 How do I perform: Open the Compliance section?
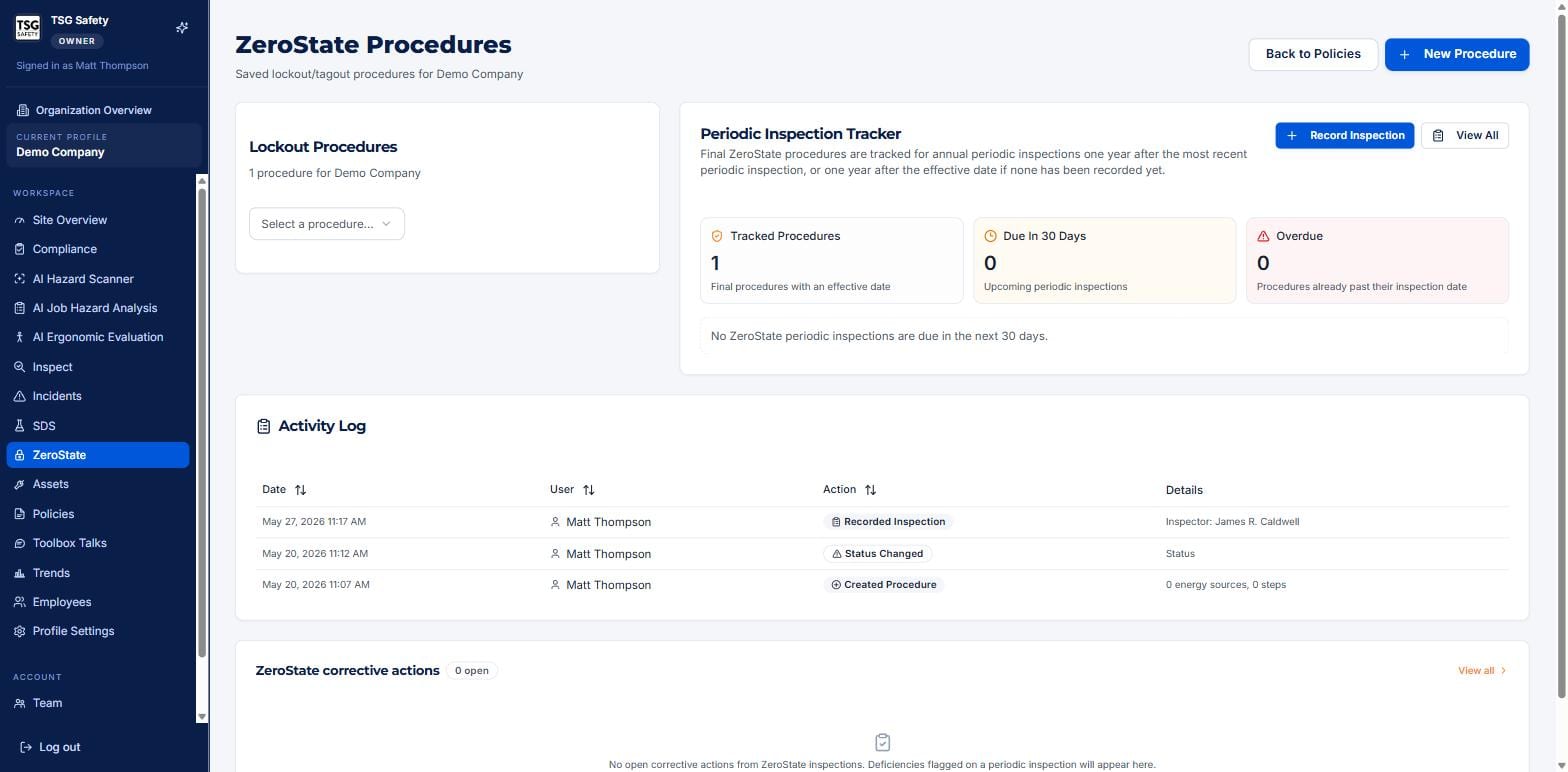[64, 249]
